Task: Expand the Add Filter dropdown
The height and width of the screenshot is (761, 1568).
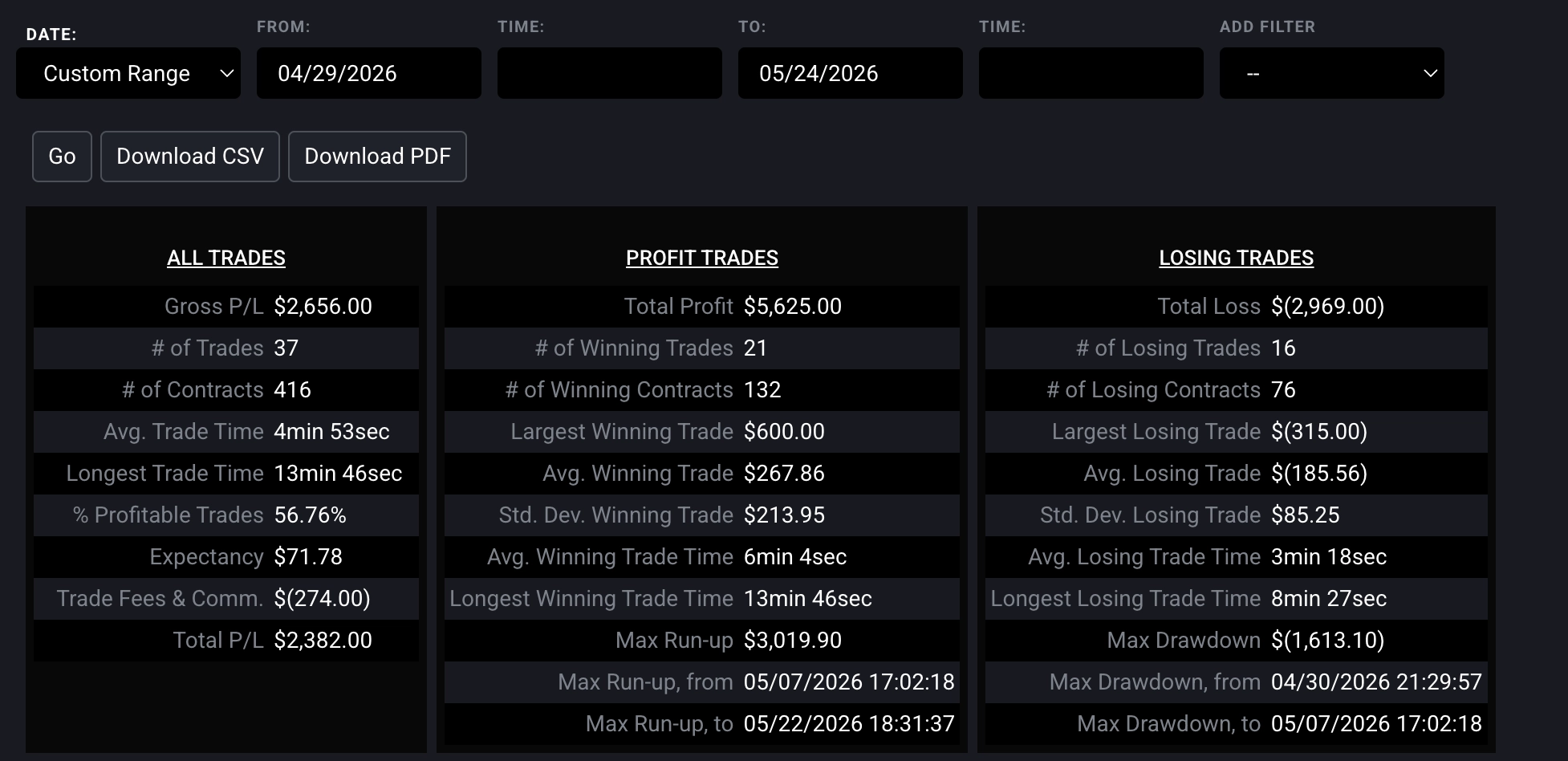Action: (1332, 73)
